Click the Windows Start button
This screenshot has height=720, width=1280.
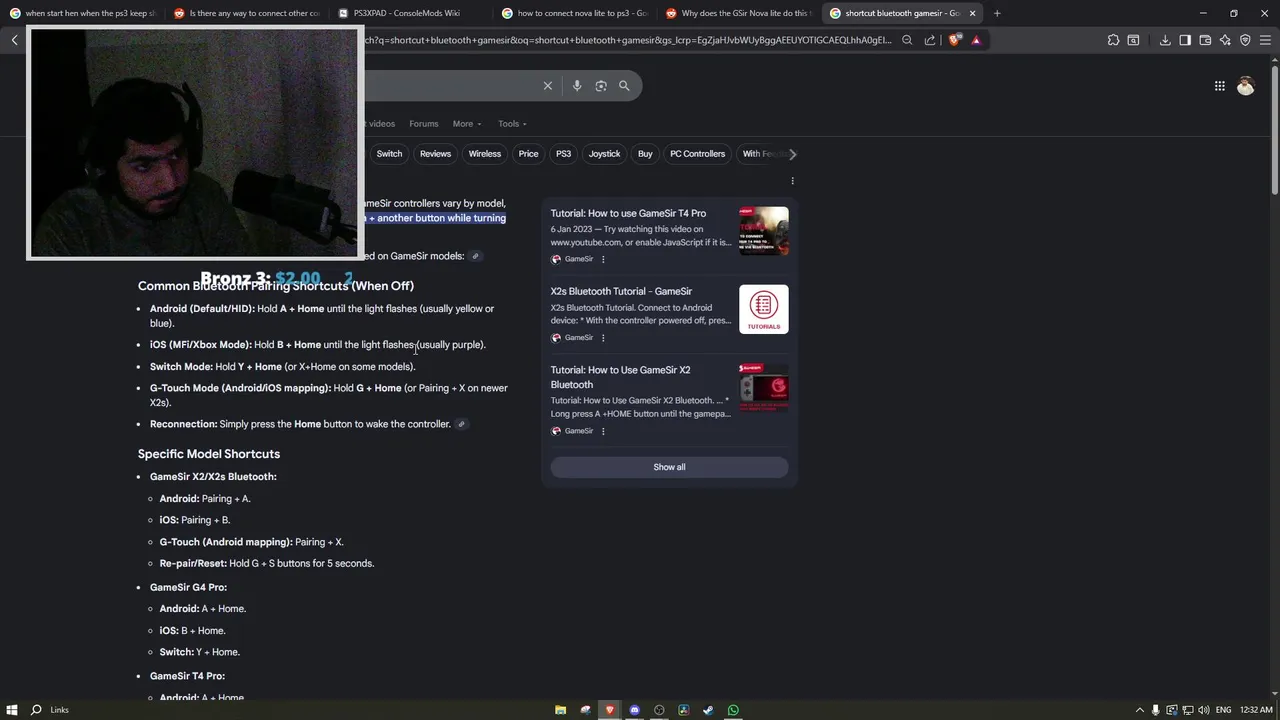(11, 710)
